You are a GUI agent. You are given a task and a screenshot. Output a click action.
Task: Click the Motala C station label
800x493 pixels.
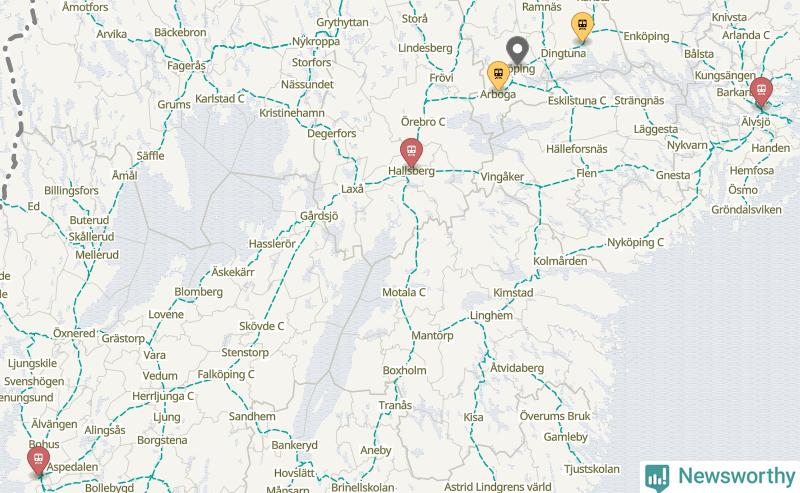(x=404, y=292)
